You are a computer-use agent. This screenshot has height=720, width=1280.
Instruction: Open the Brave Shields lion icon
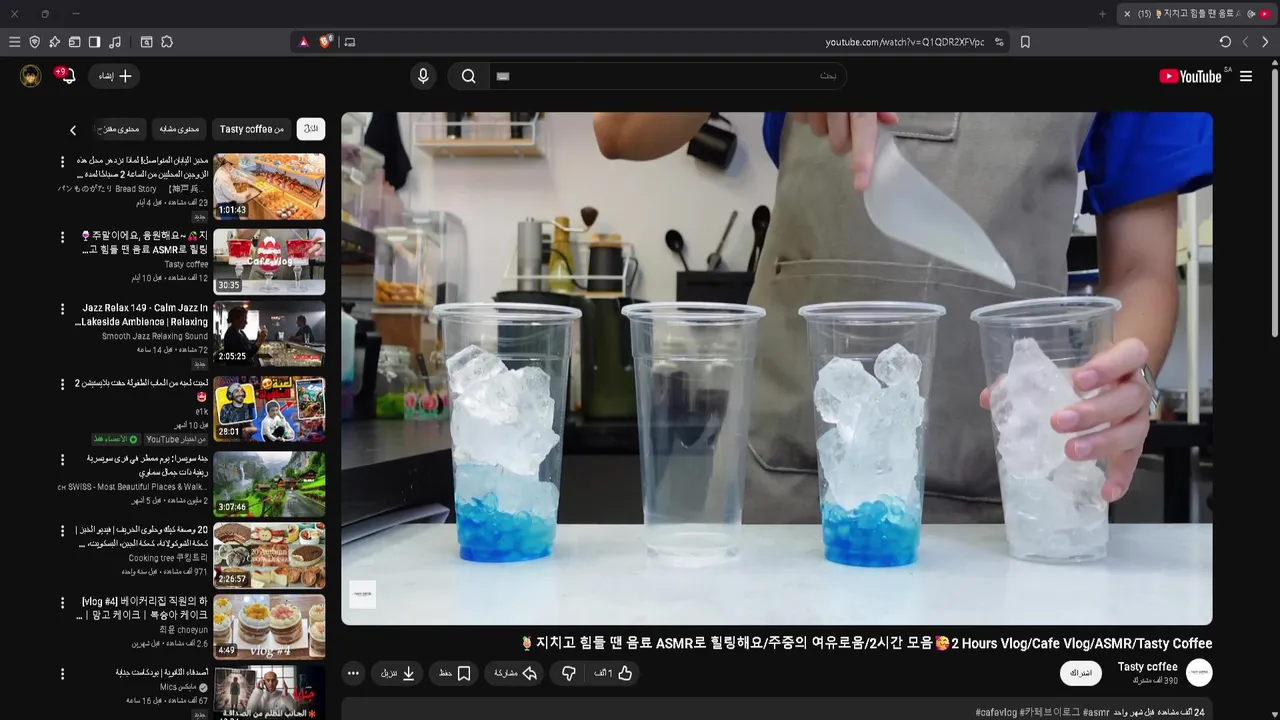tap(326, 42)
